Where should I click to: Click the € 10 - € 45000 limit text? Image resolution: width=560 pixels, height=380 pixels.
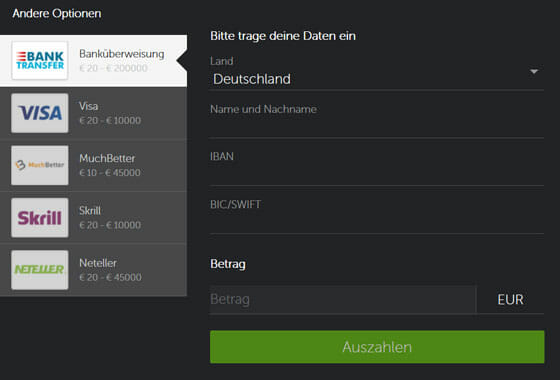point(110,172)
